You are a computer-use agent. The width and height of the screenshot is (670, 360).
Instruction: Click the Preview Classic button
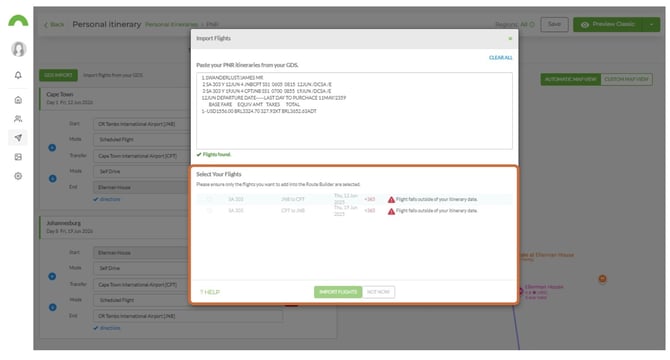[609, 25]
